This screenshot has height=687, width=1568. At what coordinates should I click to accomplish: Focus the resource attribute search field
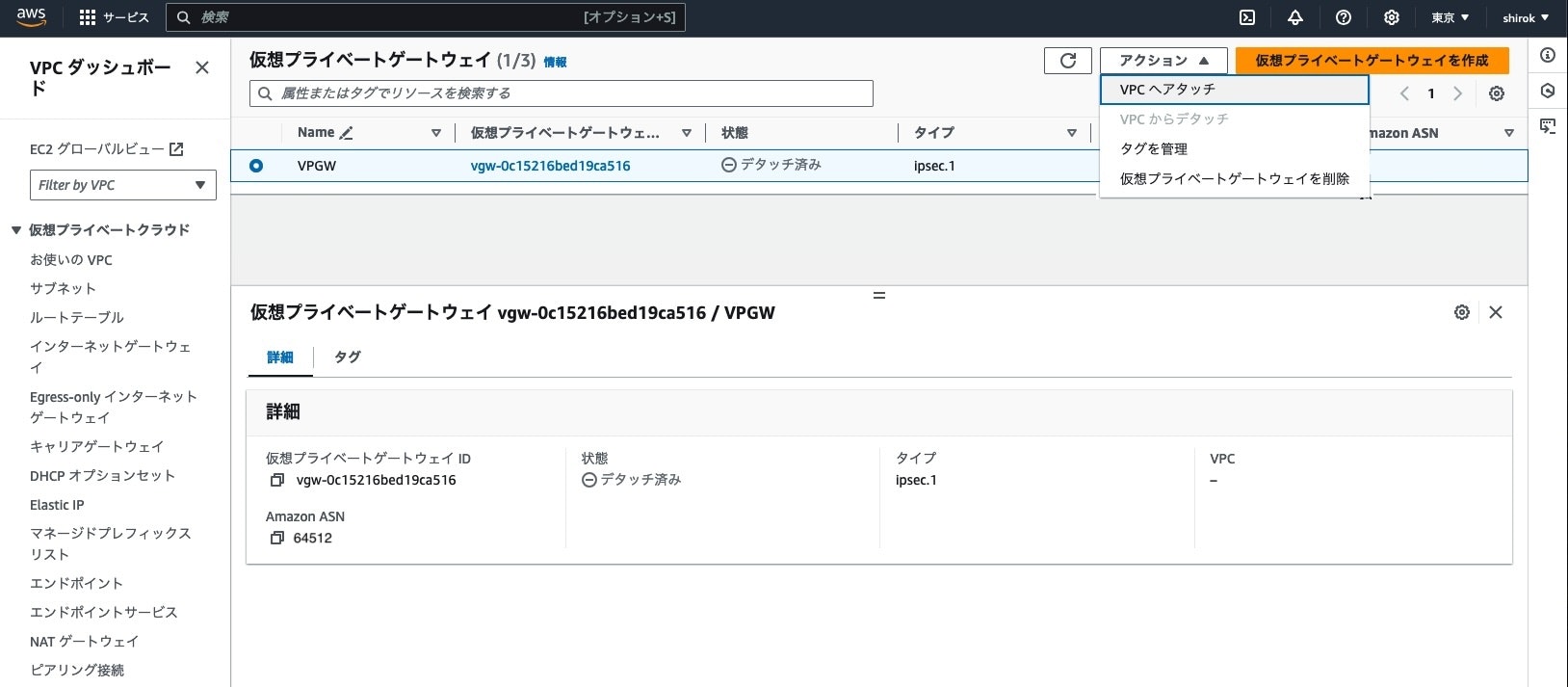pyautogui.click(x=562, y=93)
